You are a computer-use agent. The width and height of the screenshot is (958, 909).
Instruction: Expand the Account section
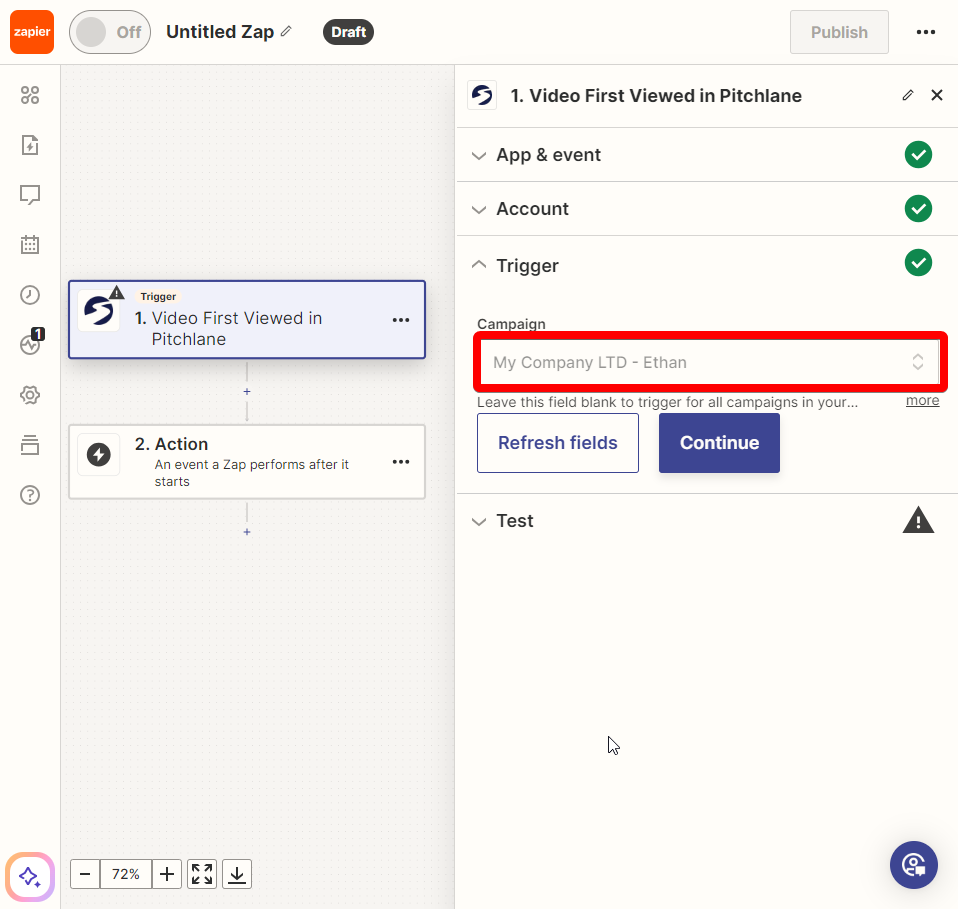(x=707, y=209)
